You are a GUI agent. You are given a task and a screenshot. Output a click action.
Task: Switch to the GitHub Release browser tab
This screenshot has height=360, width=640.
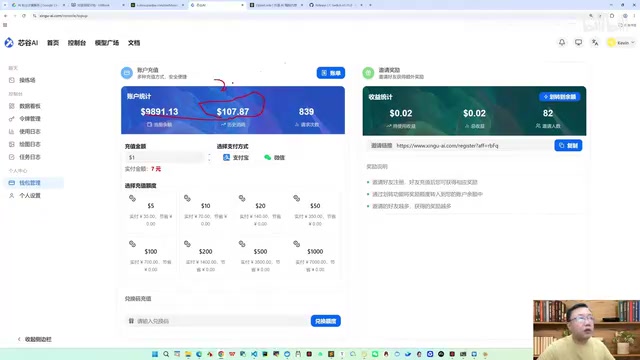point(335,5)
